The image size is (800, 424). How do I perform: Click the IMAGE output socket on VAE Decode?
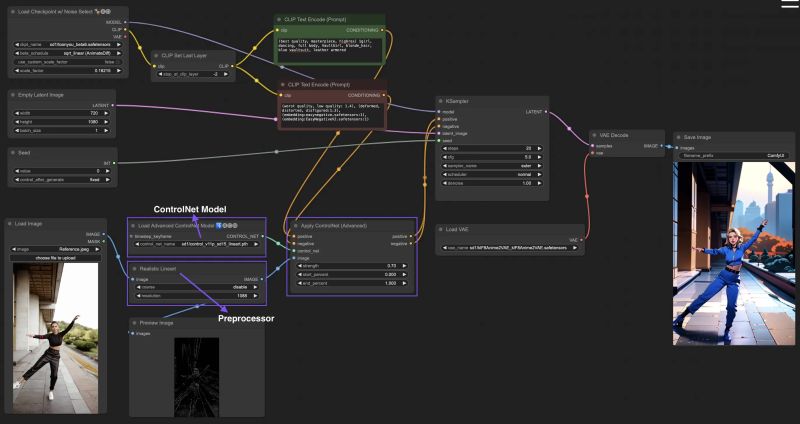click(x=662, y=146)
